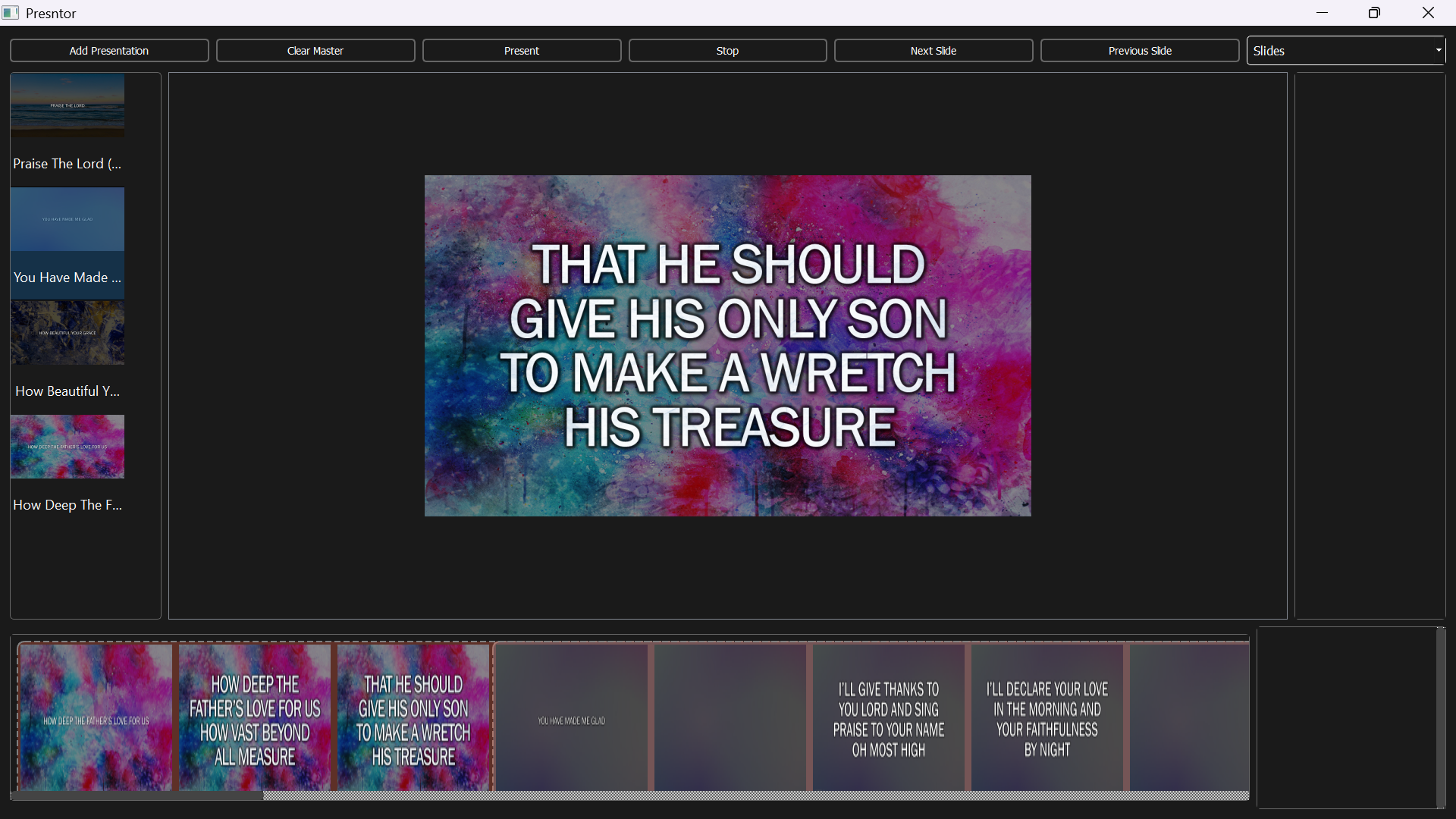Select the 'I'll give thanks' slide
Image resolution: width=1456 pixels, height=819 pixels.
point(889,717)
